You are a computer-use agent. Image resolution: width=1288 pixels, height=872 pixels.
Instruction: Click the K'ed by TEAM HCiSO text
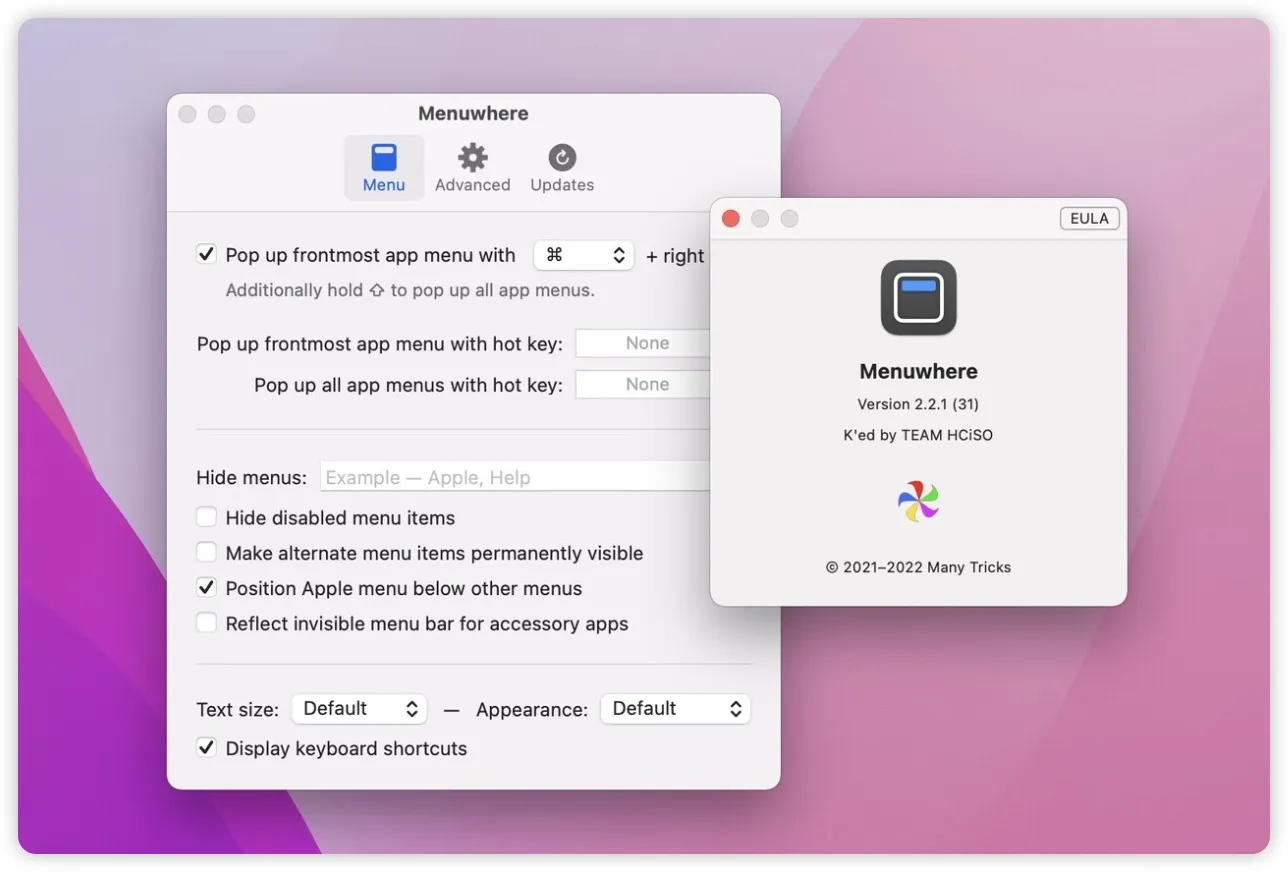tap(918, 435)
